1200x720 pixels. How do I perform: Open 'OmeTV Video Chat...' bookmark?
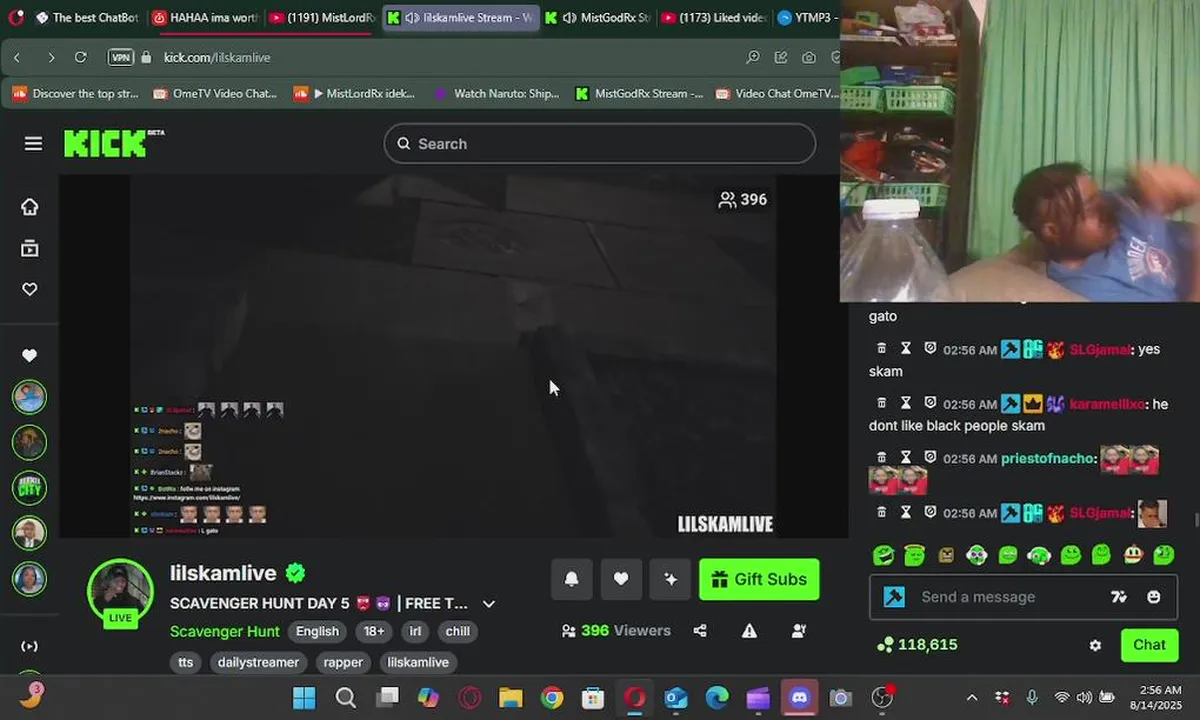click(x=215, y=94)
